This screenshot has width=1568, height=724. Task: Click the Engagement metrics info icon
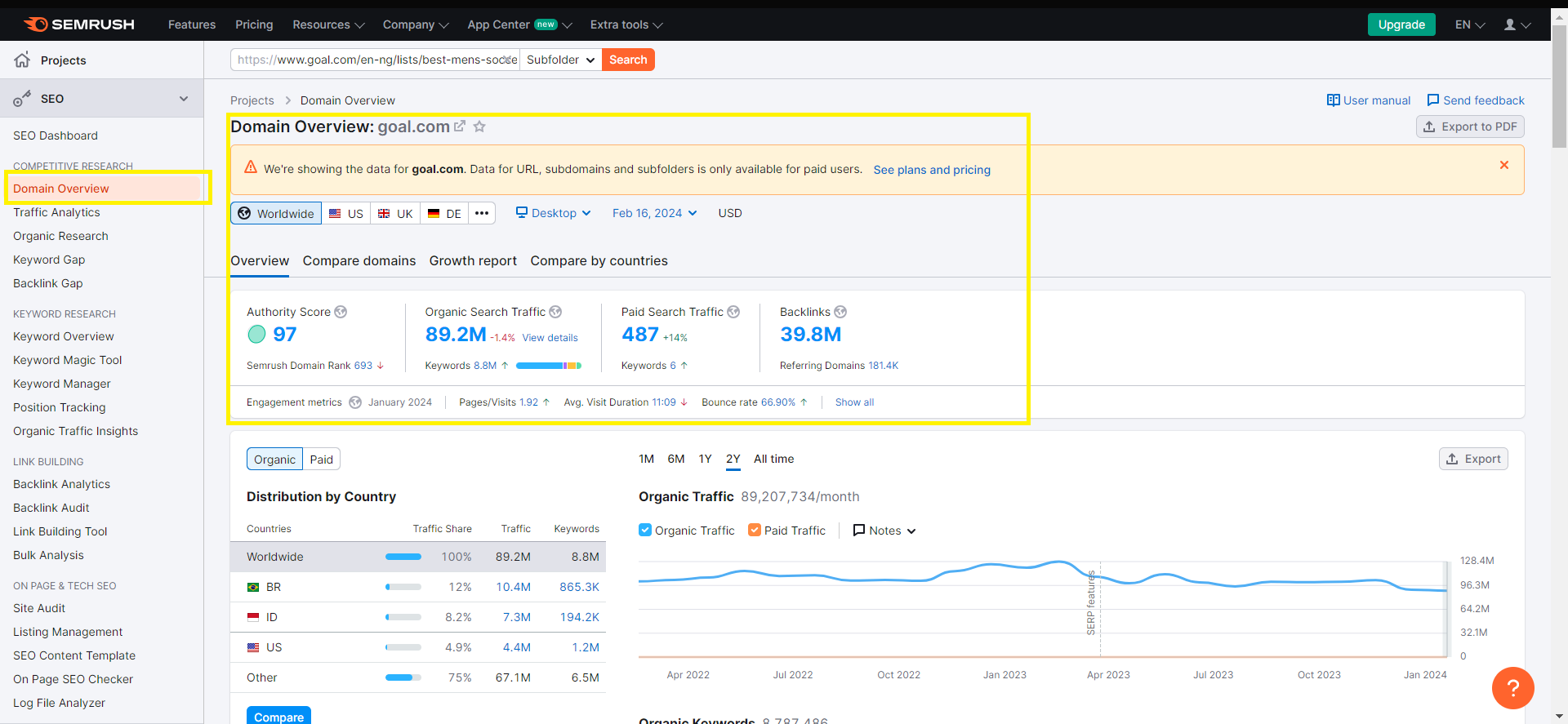pos(355,402)
